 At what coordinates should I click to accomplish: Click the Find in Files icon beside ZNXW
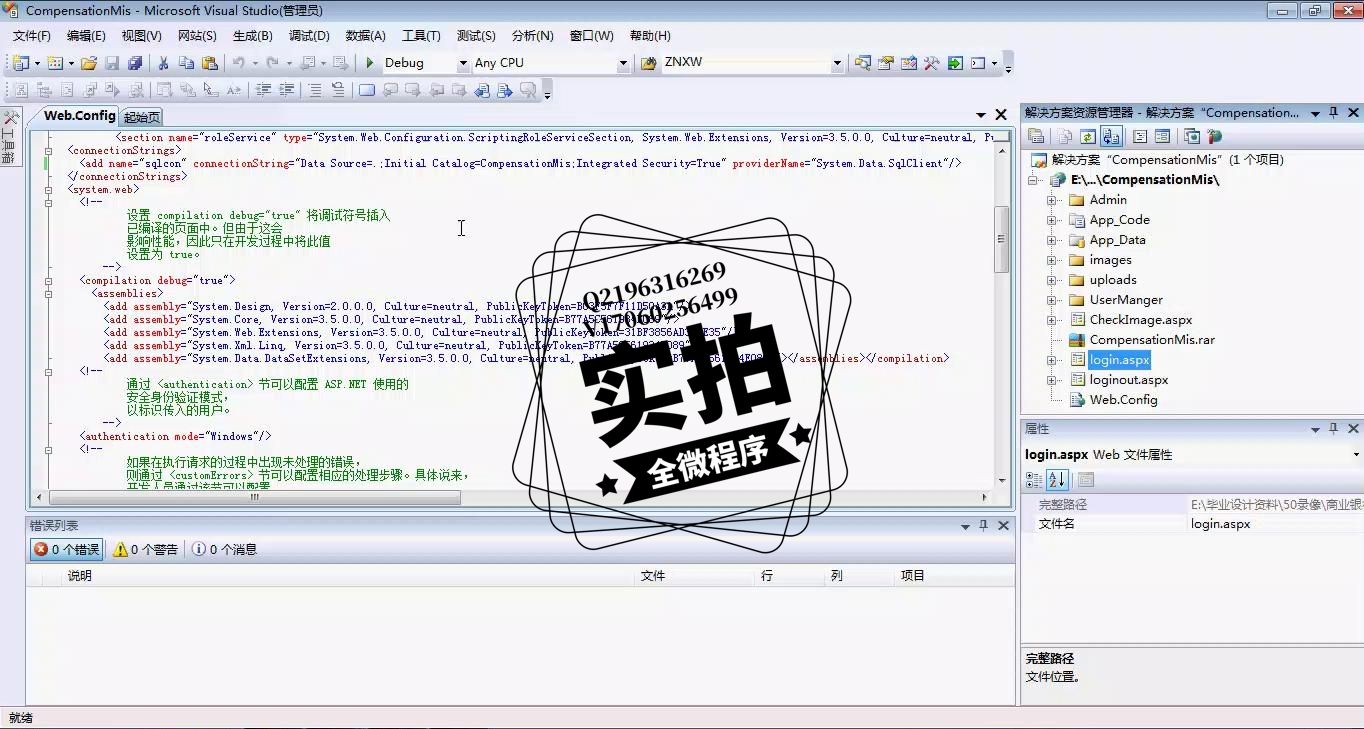[x=648, y=63]
